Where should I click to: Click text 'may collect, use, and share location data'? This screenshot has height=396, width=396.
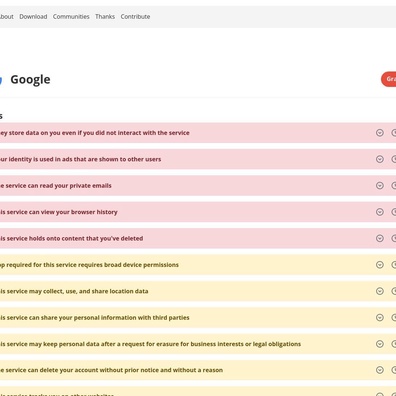88,291
